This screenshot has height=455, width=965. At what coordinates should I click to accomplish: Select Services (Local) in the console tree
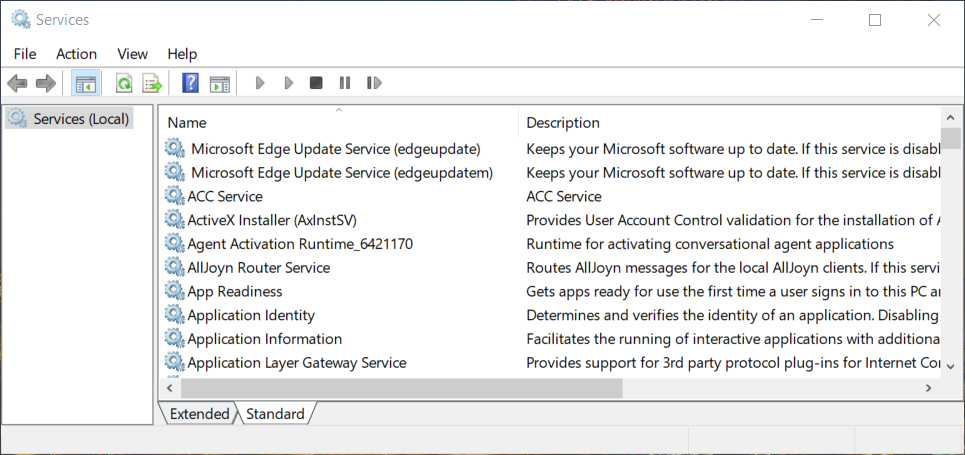coord(81,119)
